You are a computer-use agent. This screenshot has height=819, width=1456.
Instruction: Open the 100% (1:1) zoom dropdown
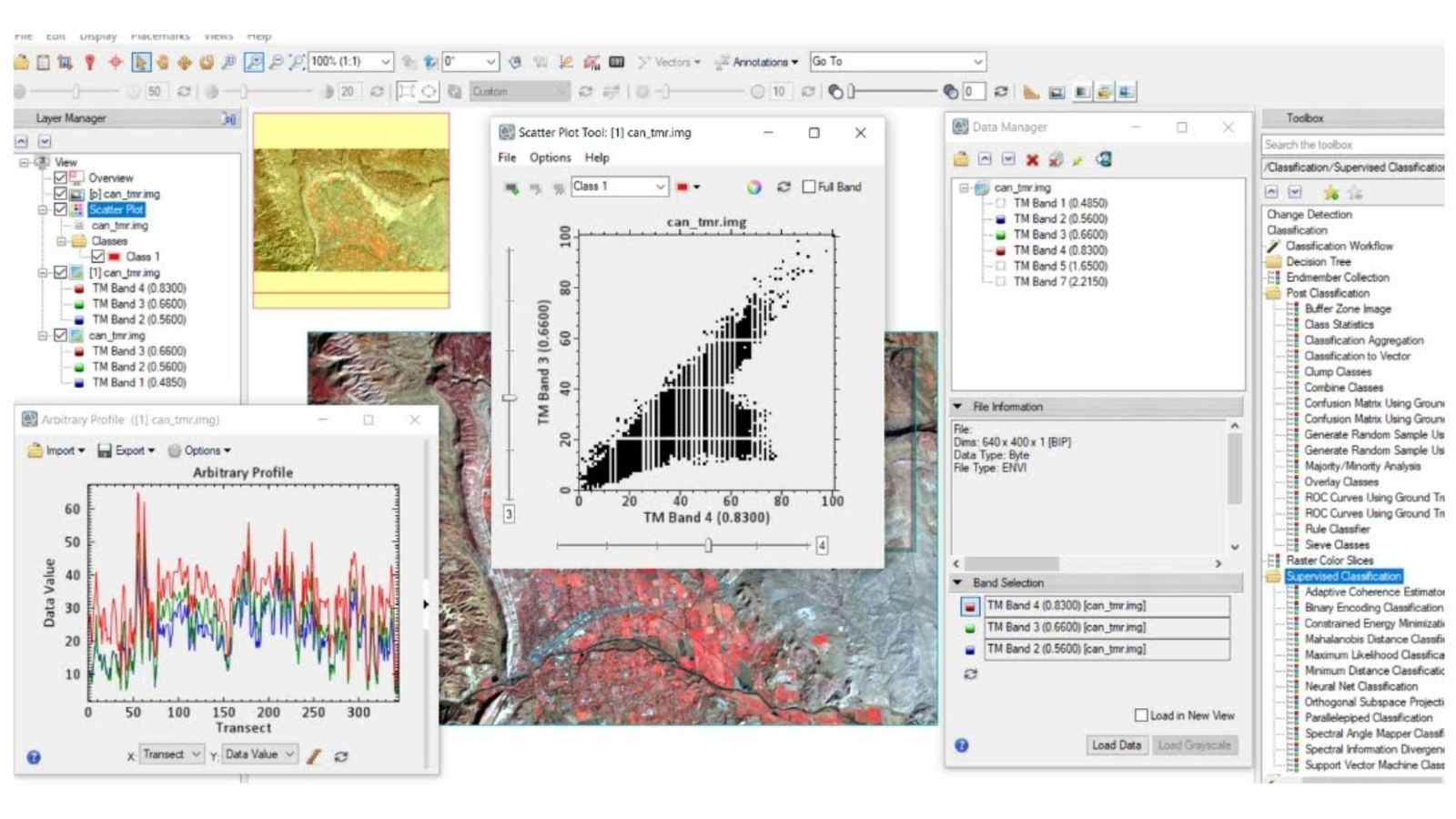[350, 62]
